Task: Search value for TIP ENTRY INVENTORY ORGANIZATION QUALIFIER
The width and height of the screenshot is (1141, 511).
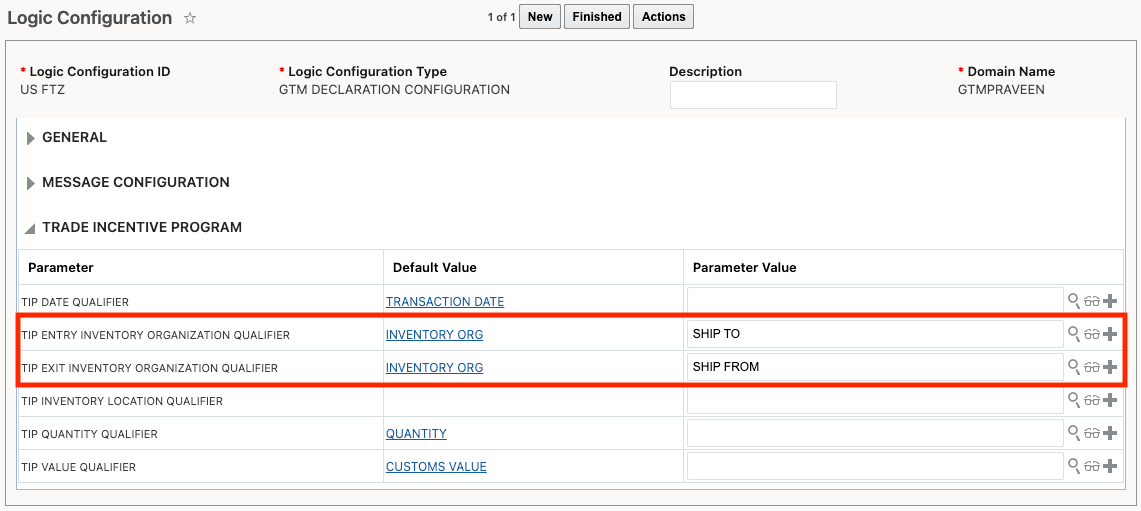Action: pyautogui.click(x=1073, y=333)
